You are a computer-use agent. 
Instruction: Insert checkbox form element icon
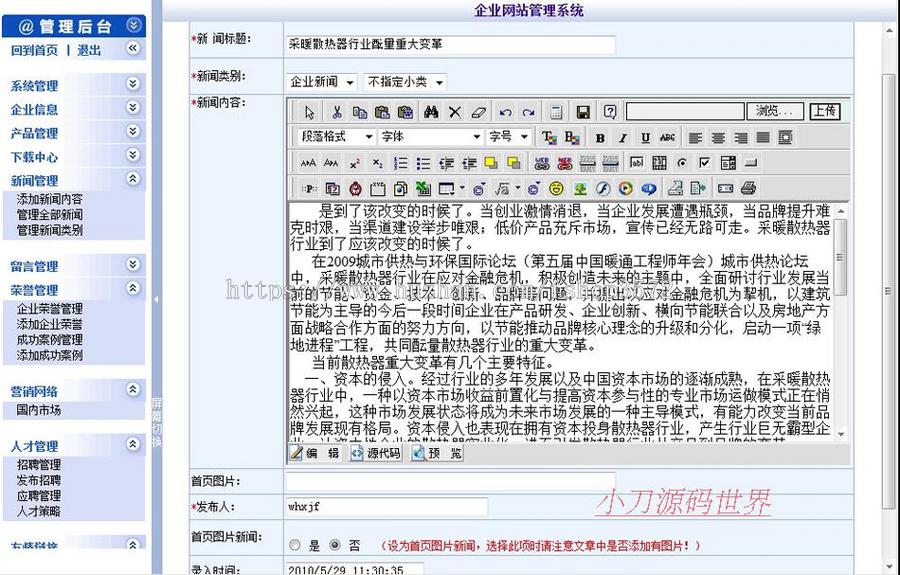[705, 163]
